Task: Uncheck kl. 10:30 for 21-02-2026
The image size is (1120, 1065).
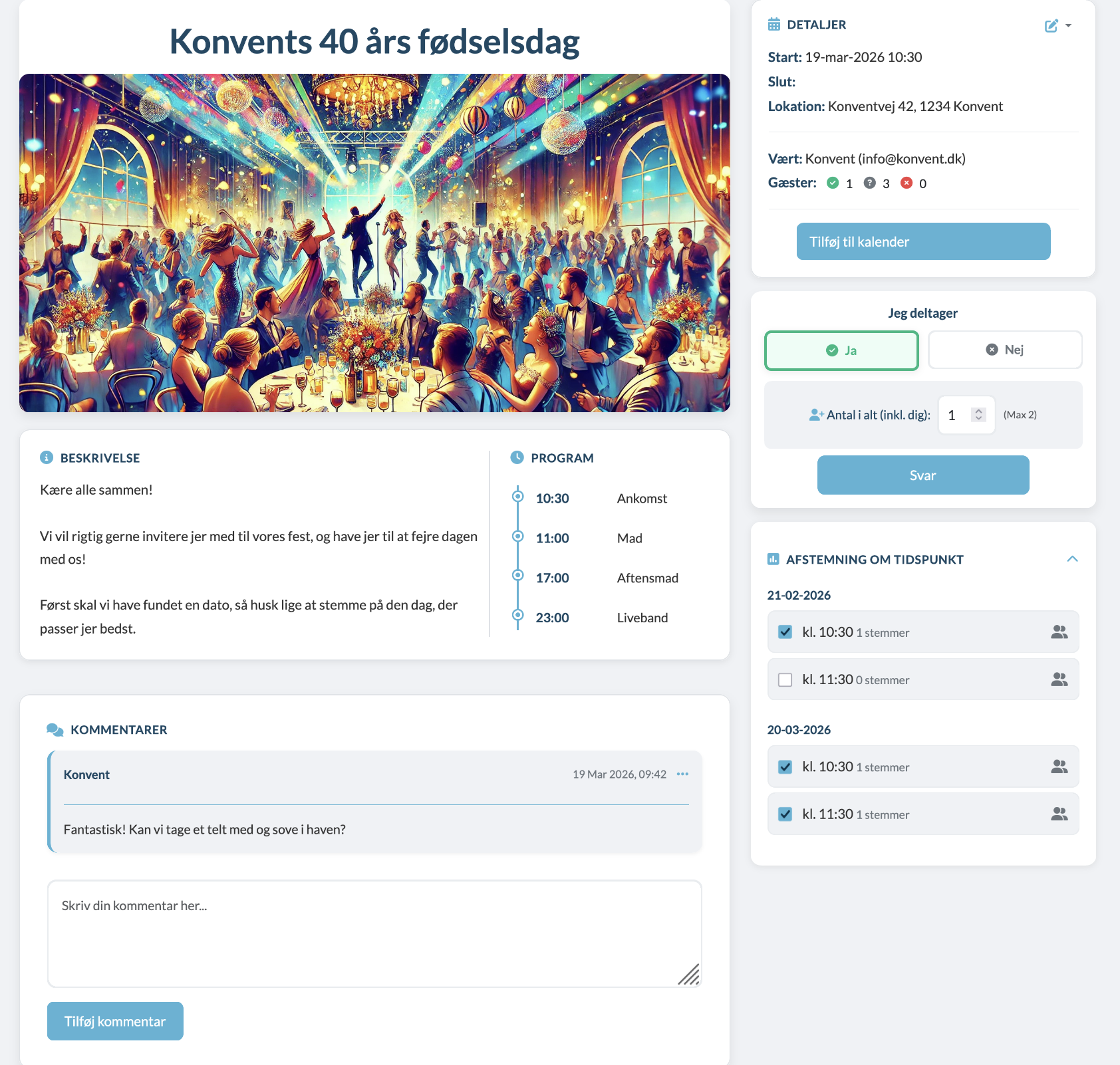Action: (x=785, y=632)
